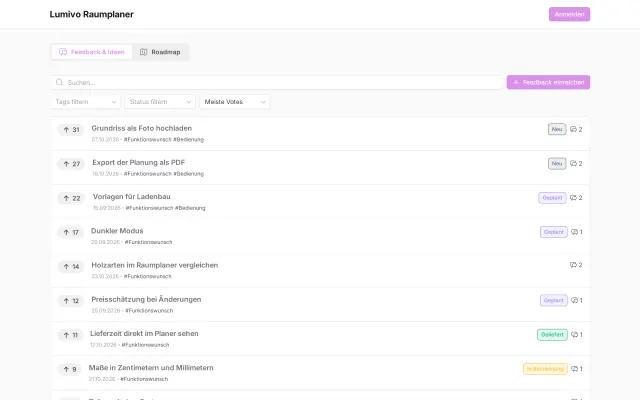
Task: Click 'Geplant' badge on 'Vorlagen für Ladenbau'
Action: 552,198
